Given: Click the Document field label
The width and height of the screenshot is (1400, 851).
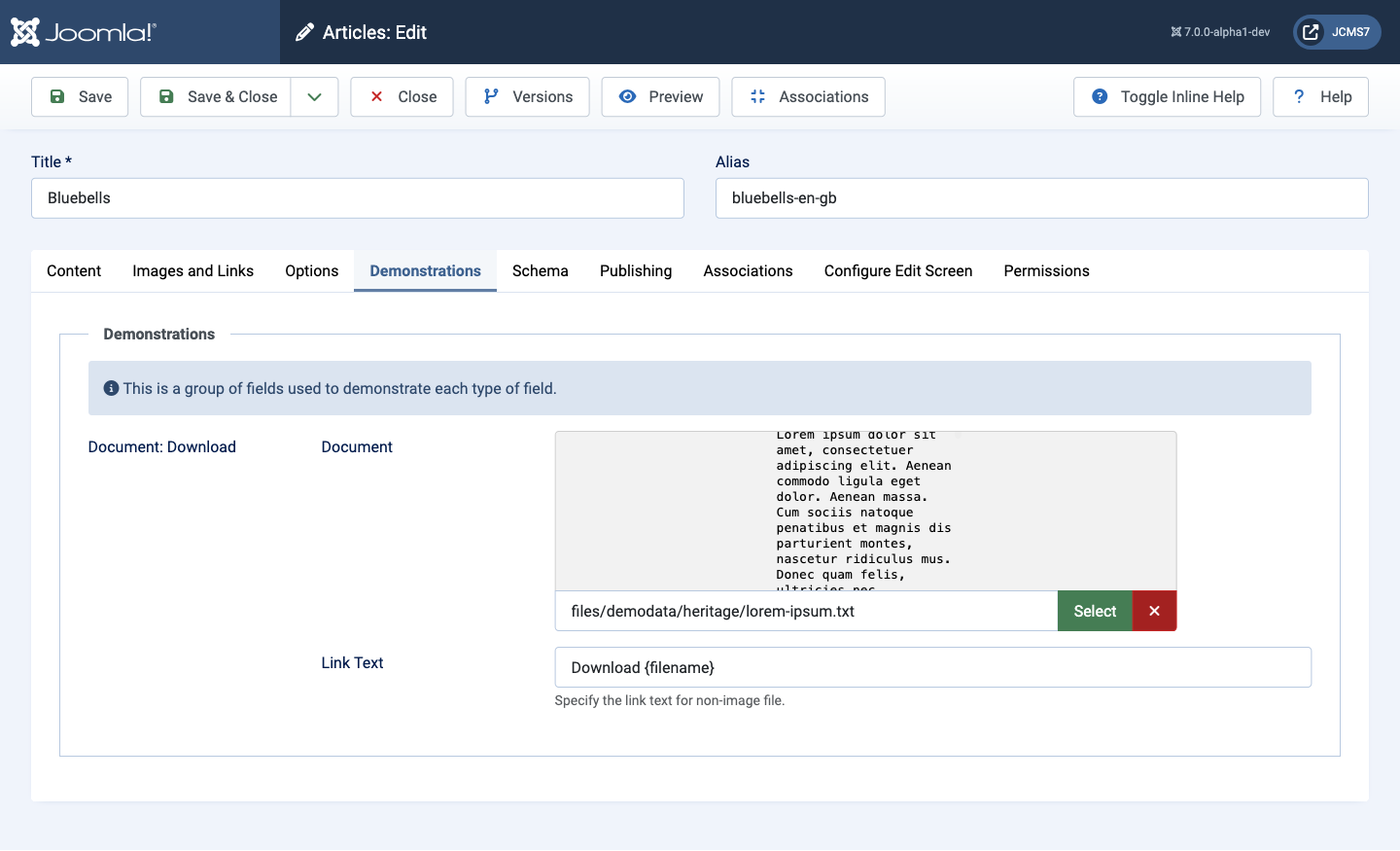Looking at the screenshot, I should (357, 446).
